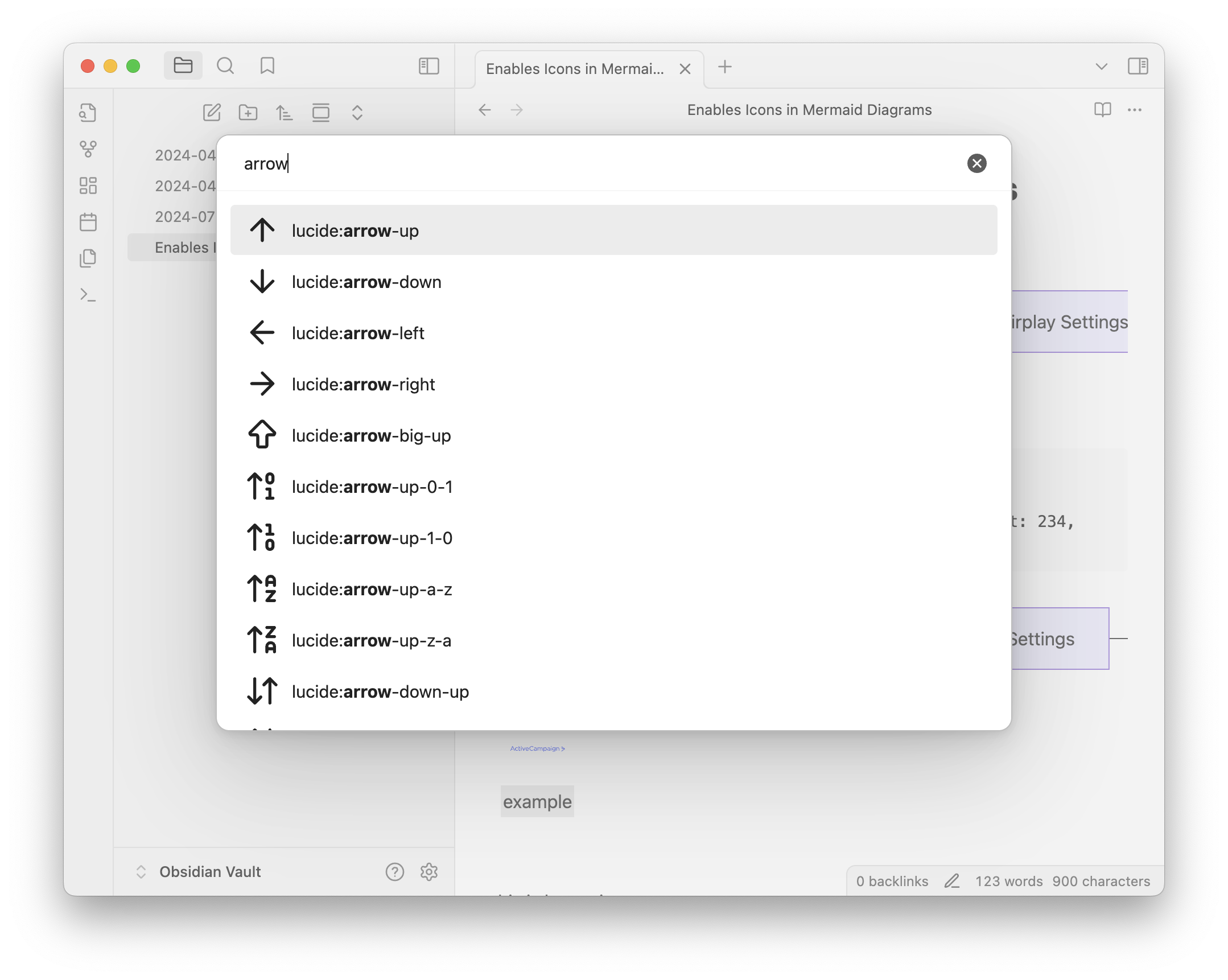Close the 'Enables Icons in Mermai...' tab

685,69
